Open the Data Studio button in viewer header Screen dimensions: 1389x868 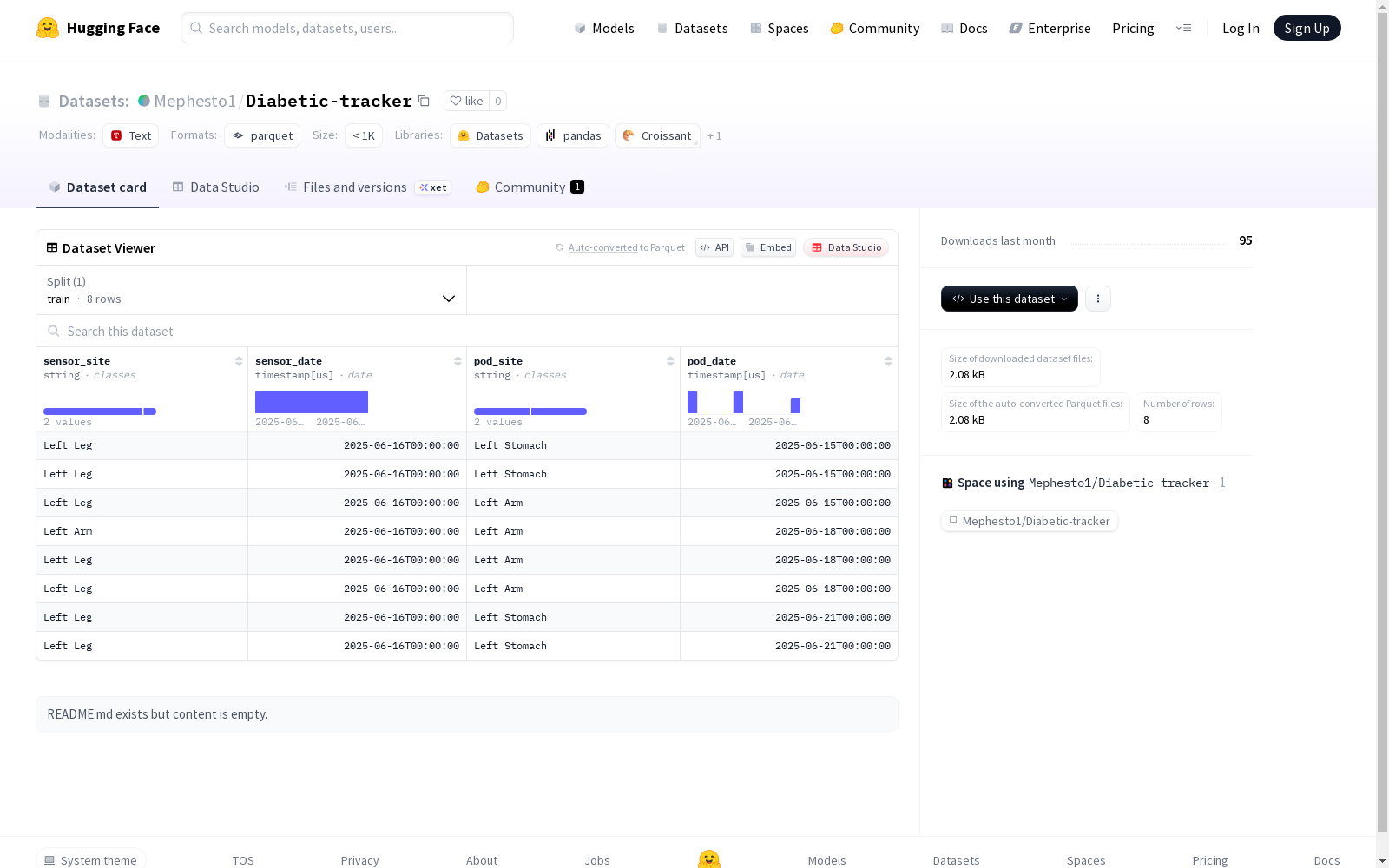[846, 247]
